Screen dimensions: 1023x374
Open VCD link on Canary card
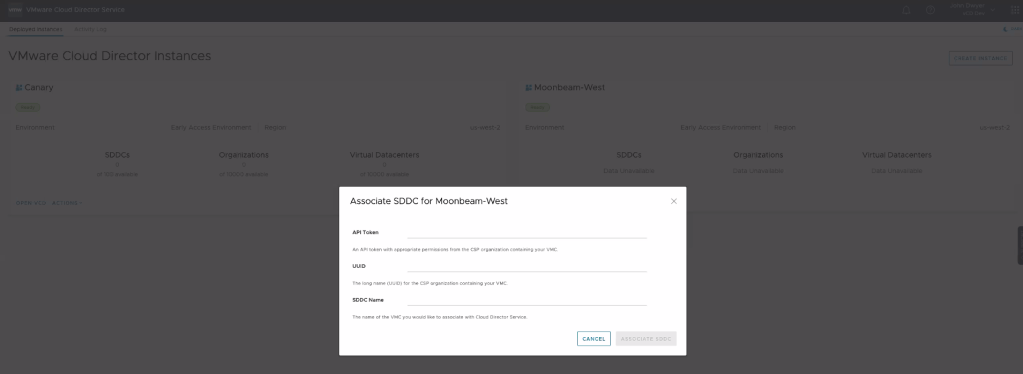coord(31,203)
